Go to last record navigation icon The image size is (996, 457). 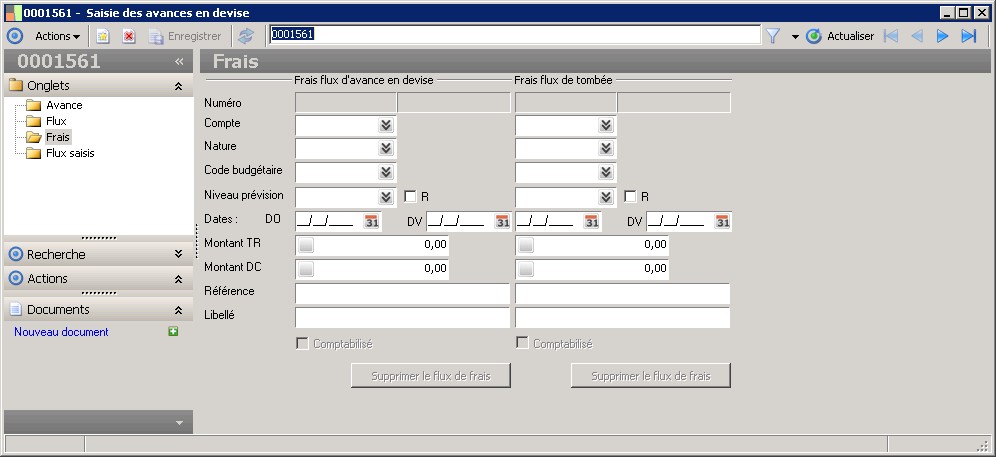[x=969, y=36]
